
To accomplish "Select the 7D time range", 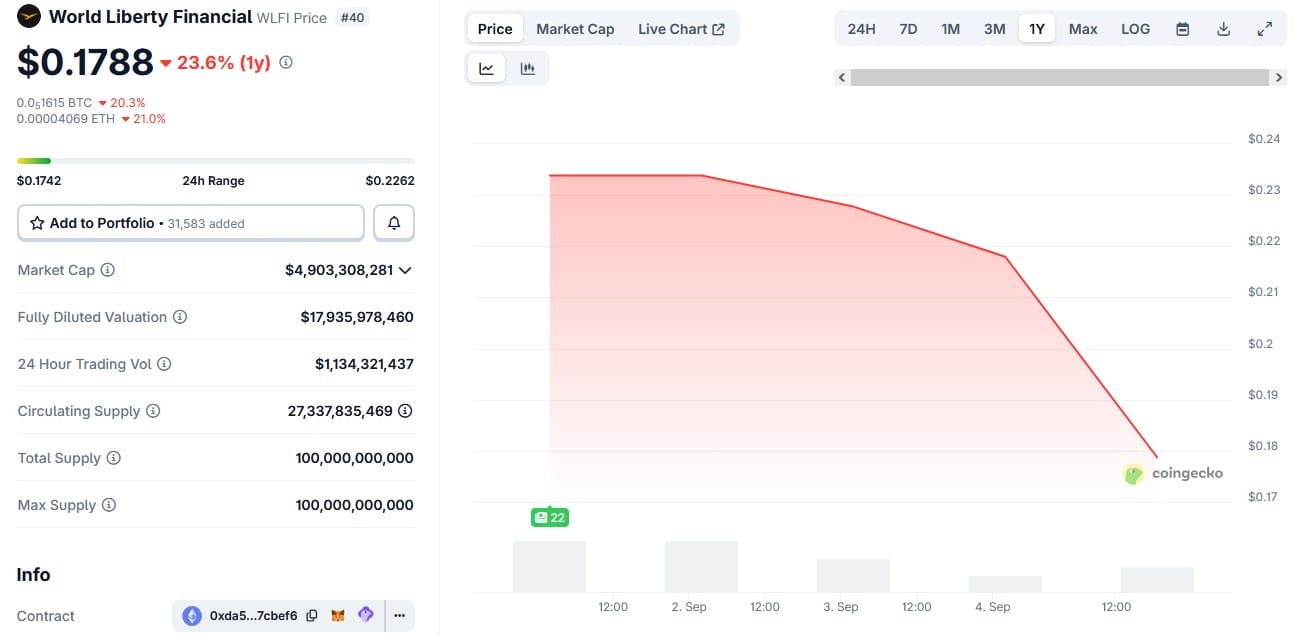I will [x=908, y=29].
